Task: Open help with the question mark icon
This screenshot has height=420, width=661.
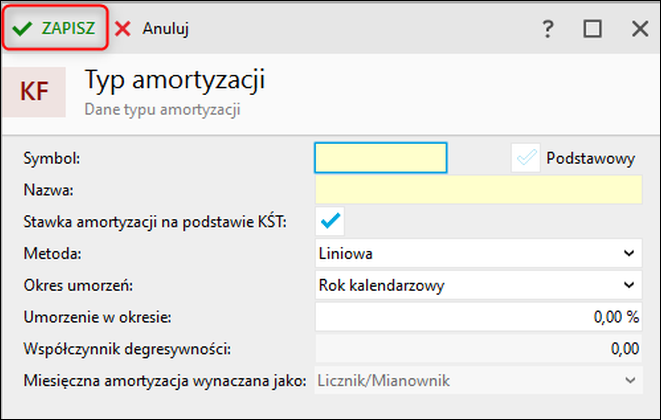Action: [548, 29]
